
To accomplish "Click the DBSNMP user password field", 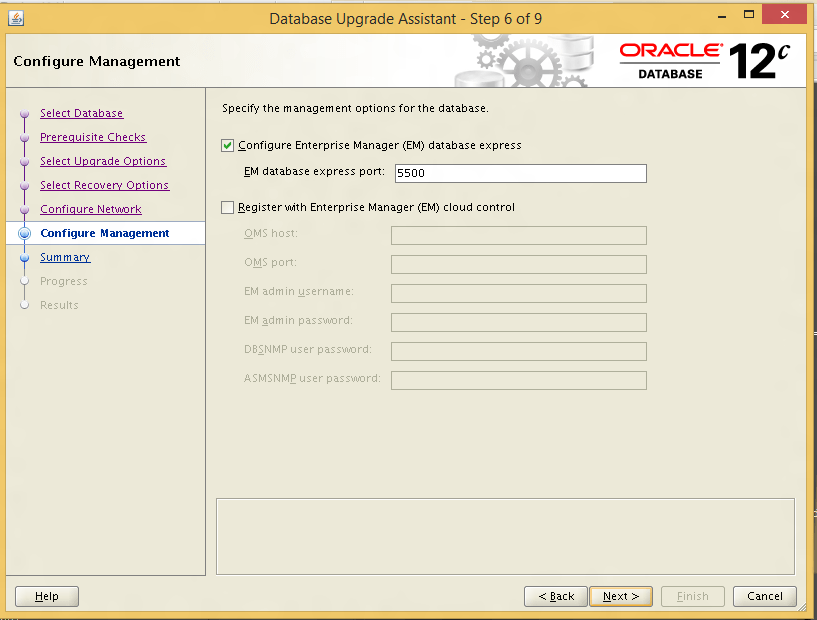I will click(x=519, y=351).
